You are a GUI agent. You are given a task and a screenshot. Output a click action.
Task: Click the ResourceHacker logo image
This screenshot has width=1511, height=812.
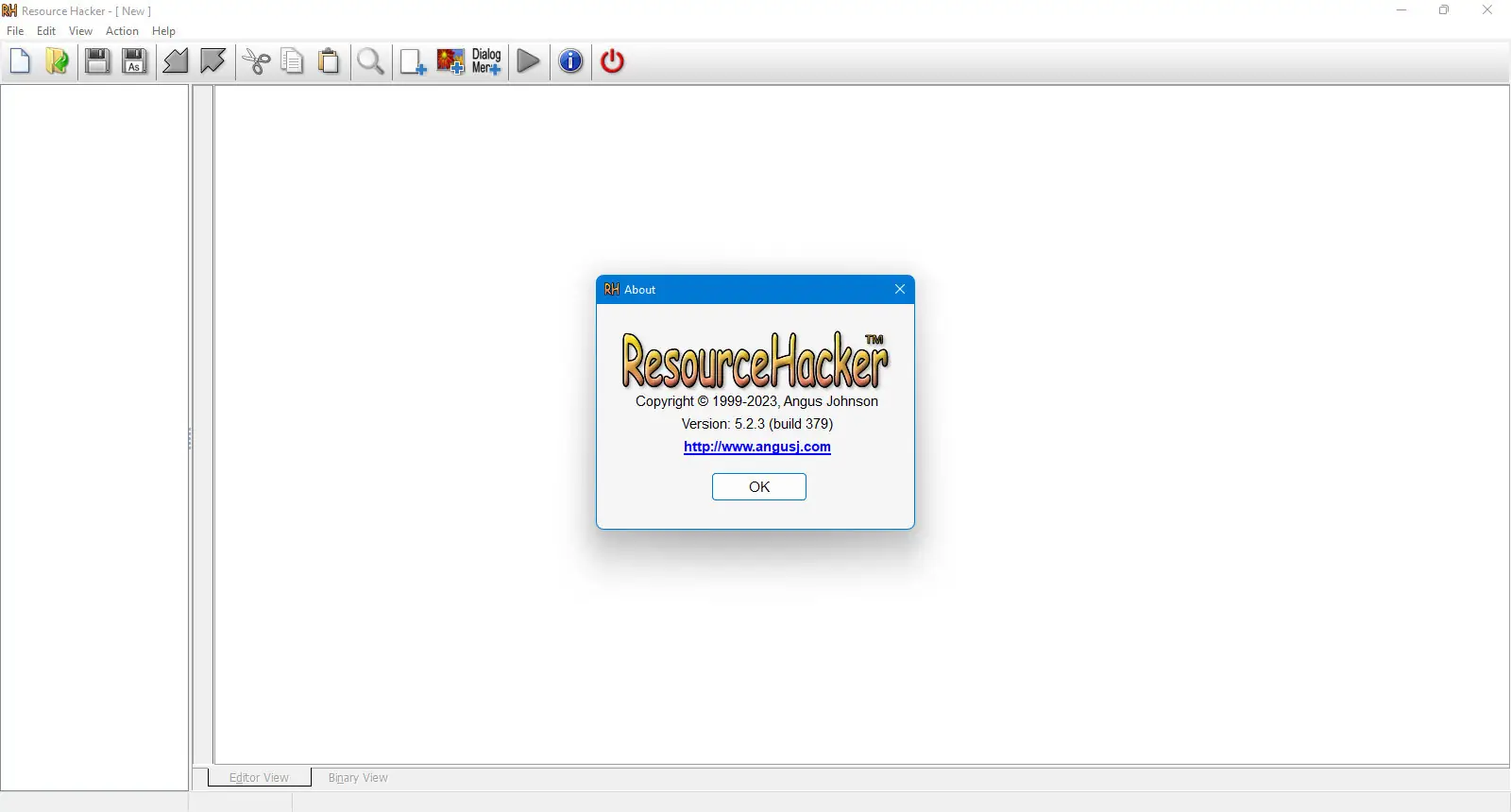[x=755, y=360]
